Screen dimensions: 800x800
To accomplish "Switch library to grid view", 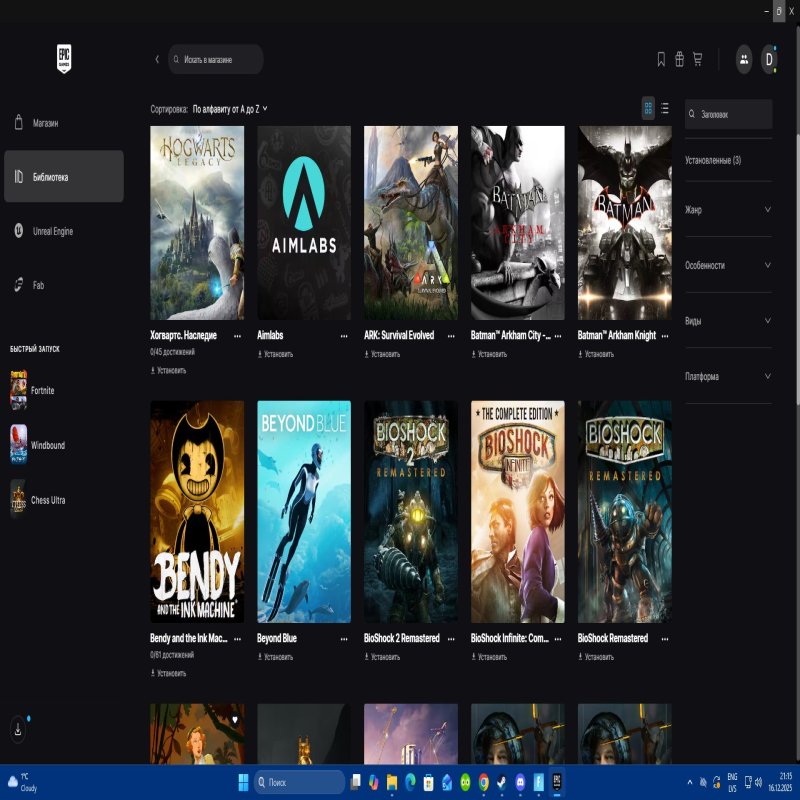I will [x=648, y=108].
